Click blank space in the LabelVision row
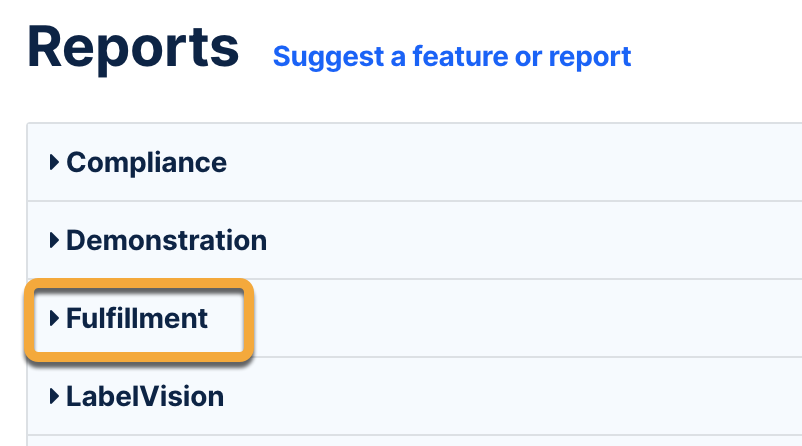The height and width of the screenshot is (446, 802). click(x=500, y=397)
